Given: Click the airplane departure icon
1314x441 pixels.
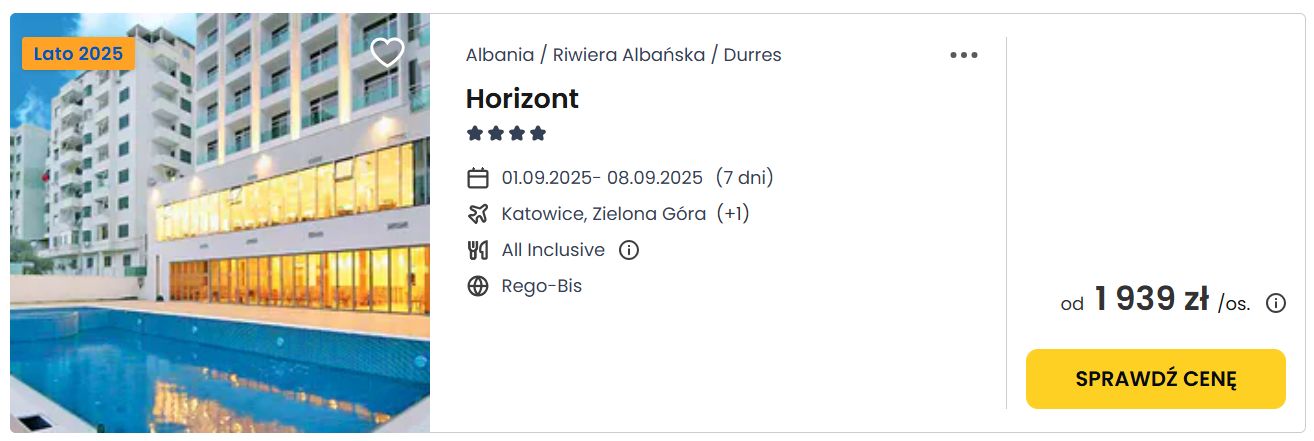Looking at the screenshot, I should 478,214.
